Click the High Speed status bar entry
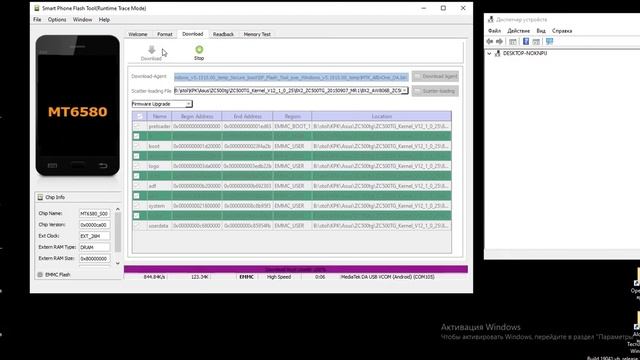 pos(279,277)
